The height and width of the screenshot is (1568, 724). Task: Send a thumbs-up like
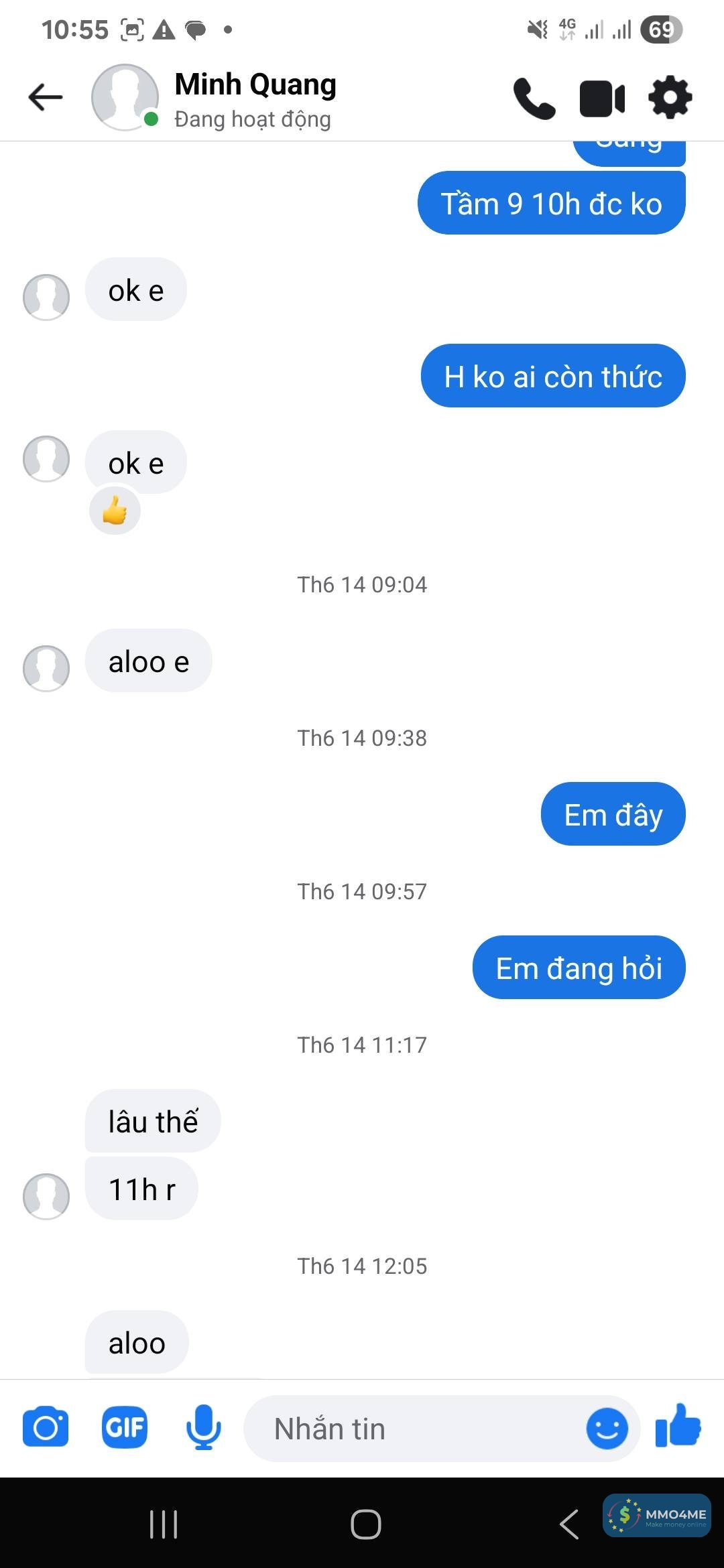(678, 1426)
